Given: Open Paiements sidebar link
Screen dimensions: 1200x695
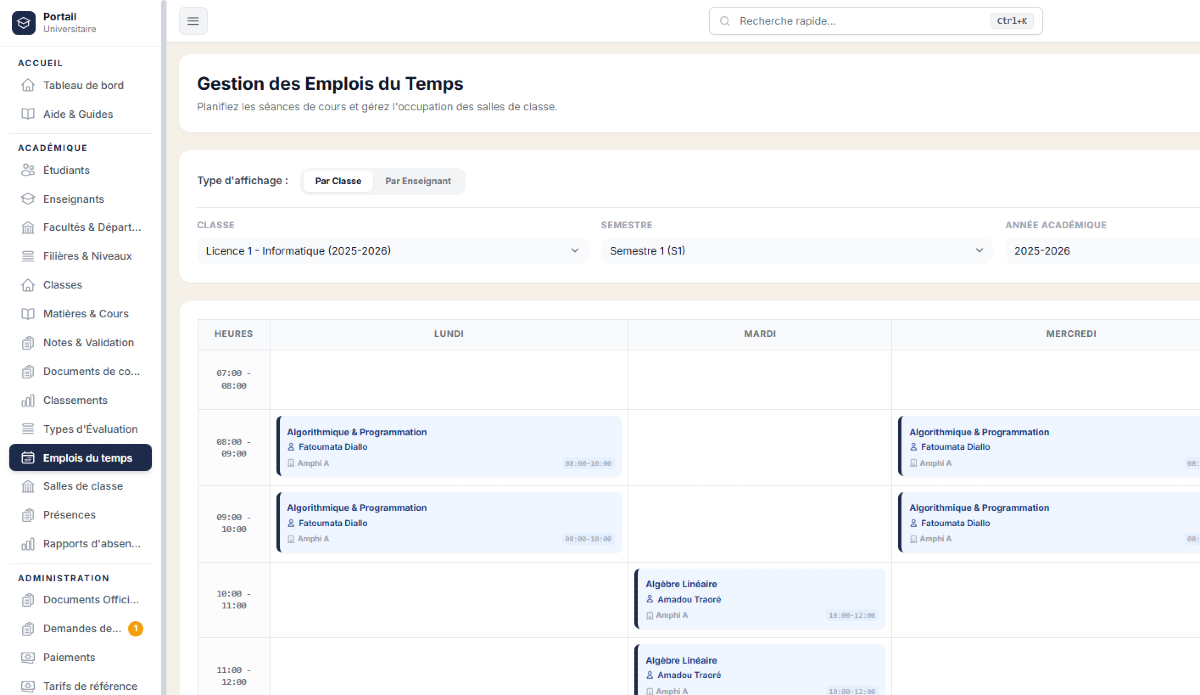Looking at the screenshot, I should coord(80,657).
